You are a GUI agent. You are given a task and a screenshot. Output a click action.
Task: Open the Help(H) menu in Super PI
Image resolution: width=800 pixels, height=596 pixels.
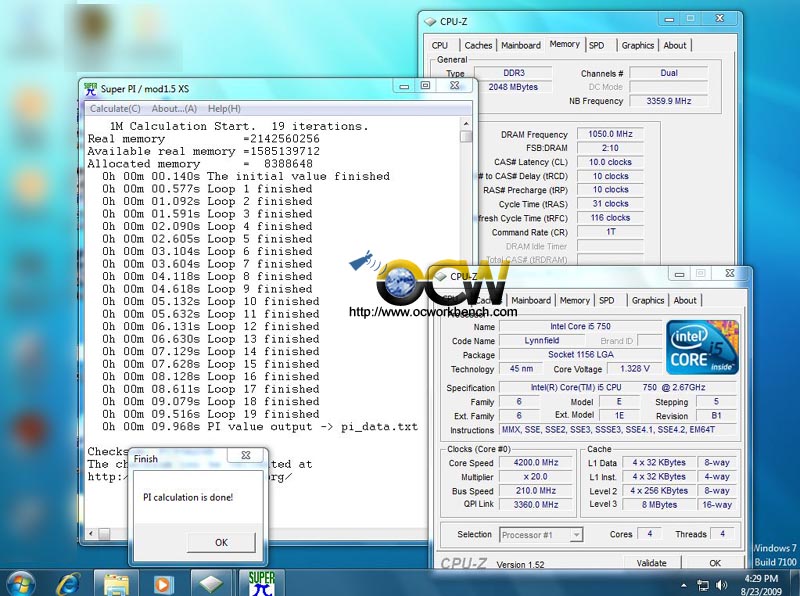point(224,109)
